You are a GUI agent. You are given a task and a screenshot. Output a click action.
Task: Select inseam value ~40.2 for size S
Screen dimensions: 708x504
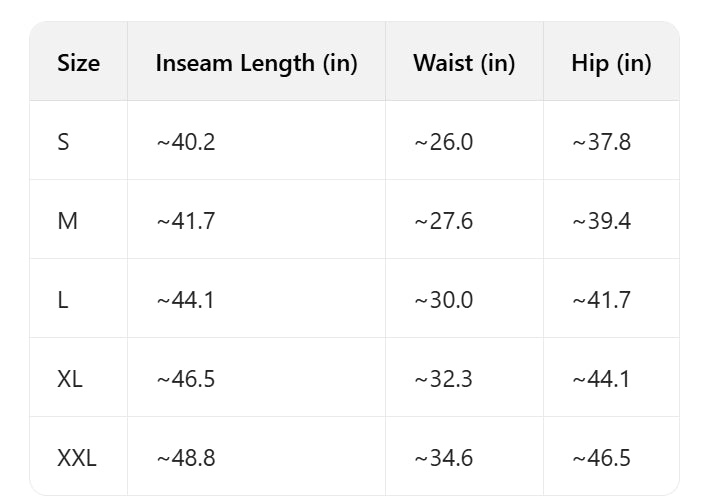(x=186, y=142)
